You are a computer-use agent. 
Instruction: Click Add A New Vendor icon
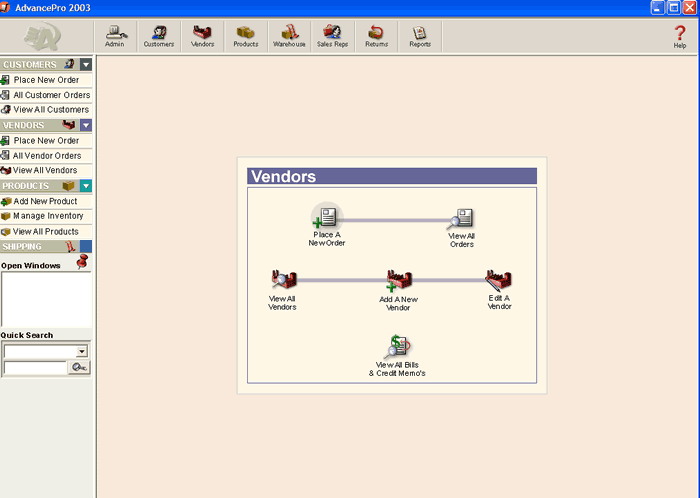coord(399,281)
